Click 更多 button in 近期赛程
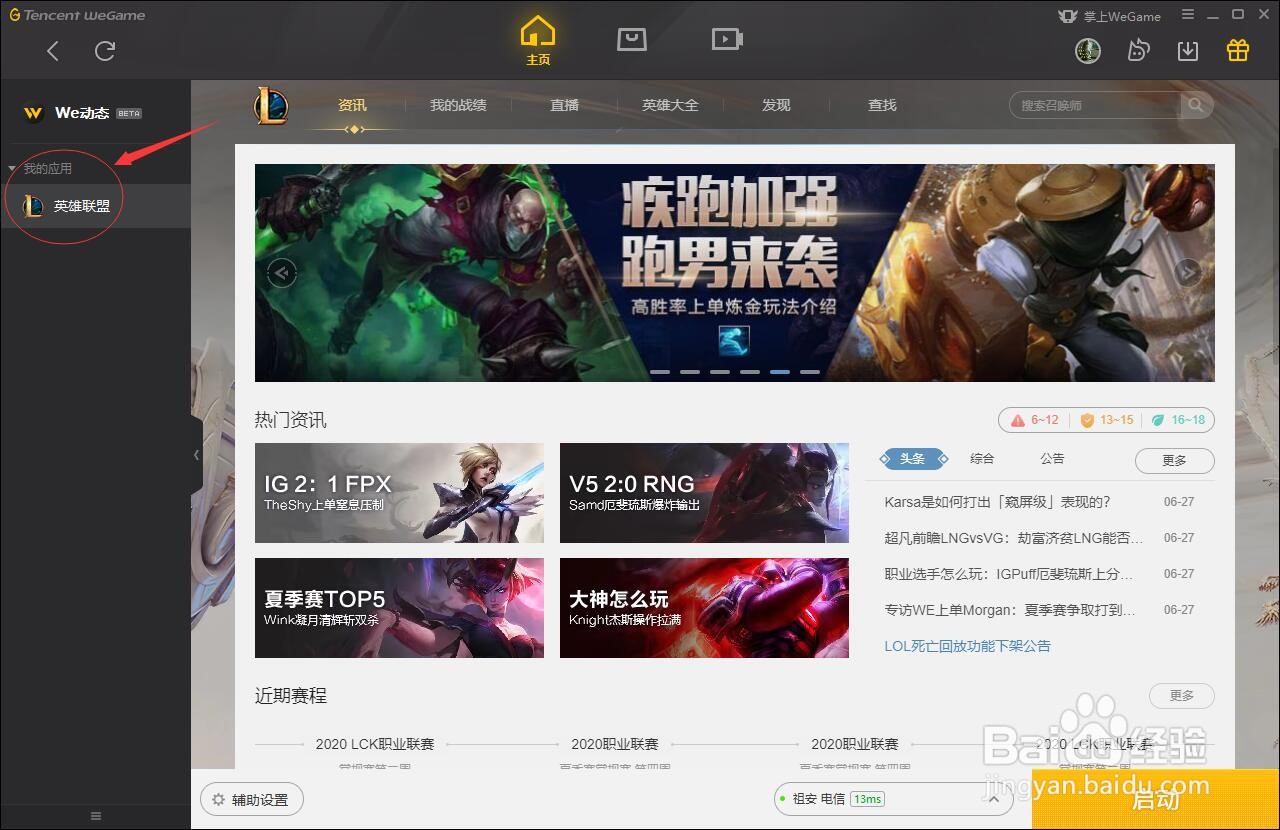Viewport: 1280px width, 830px height. (x=1181, y=695)
